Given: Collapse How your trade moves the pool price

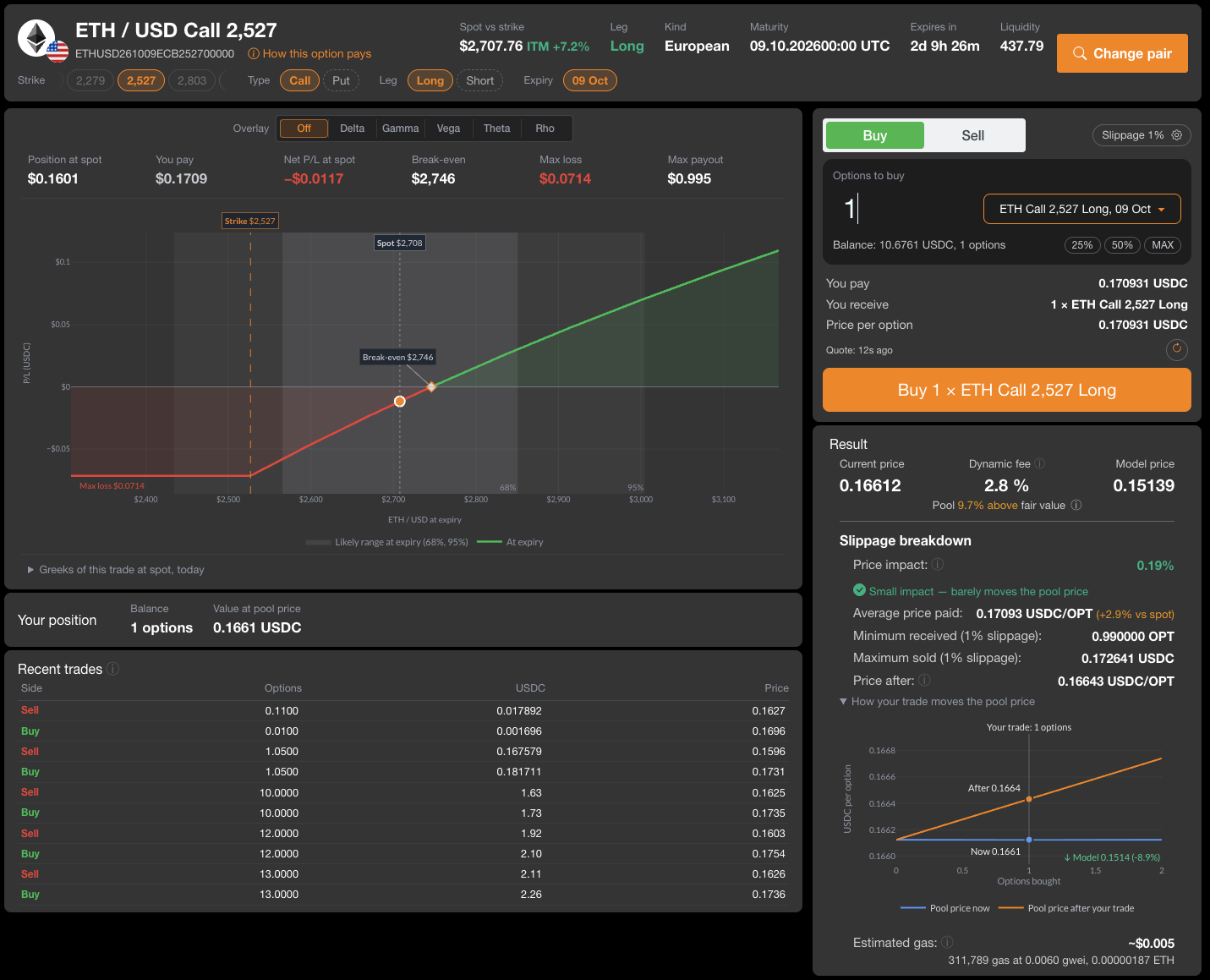Looking at the screenshot, I should pyautogui.click(x=937, y=702).
